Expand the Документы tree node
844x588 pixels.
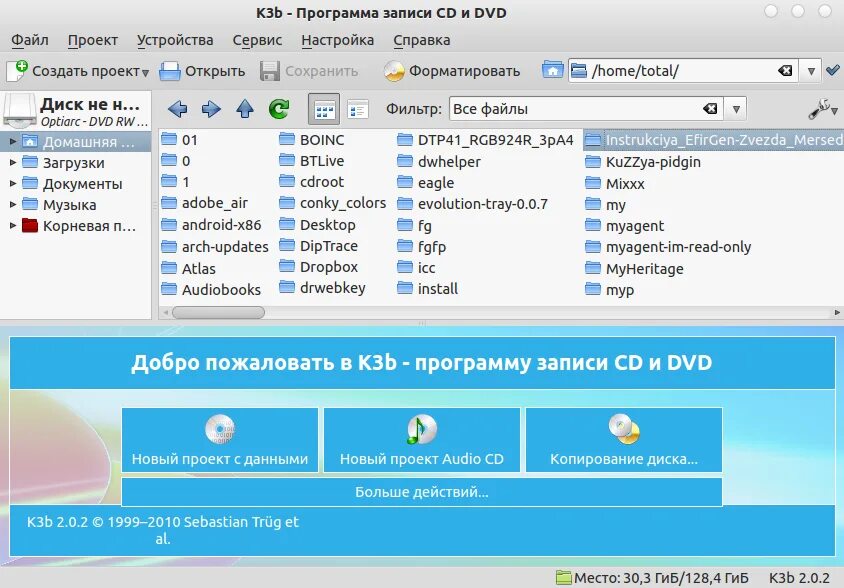[x=13, y=183]
